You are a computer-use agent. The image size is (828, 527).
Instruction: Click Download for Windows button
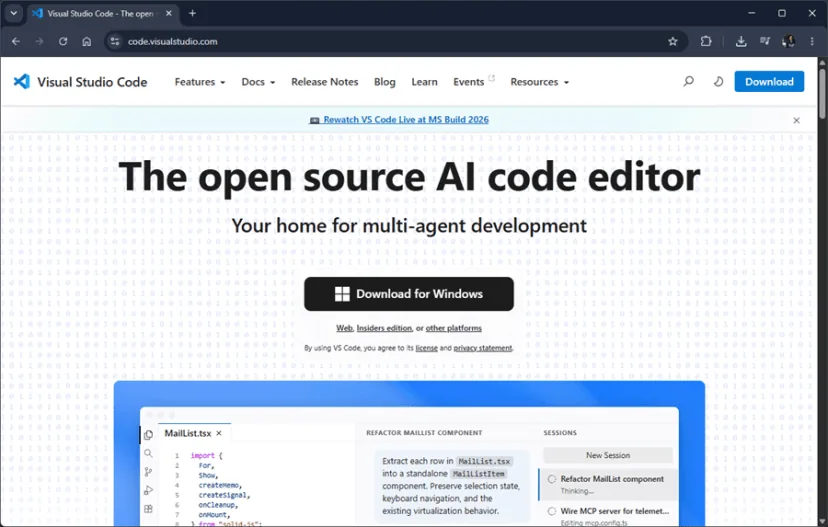[409, 294]
